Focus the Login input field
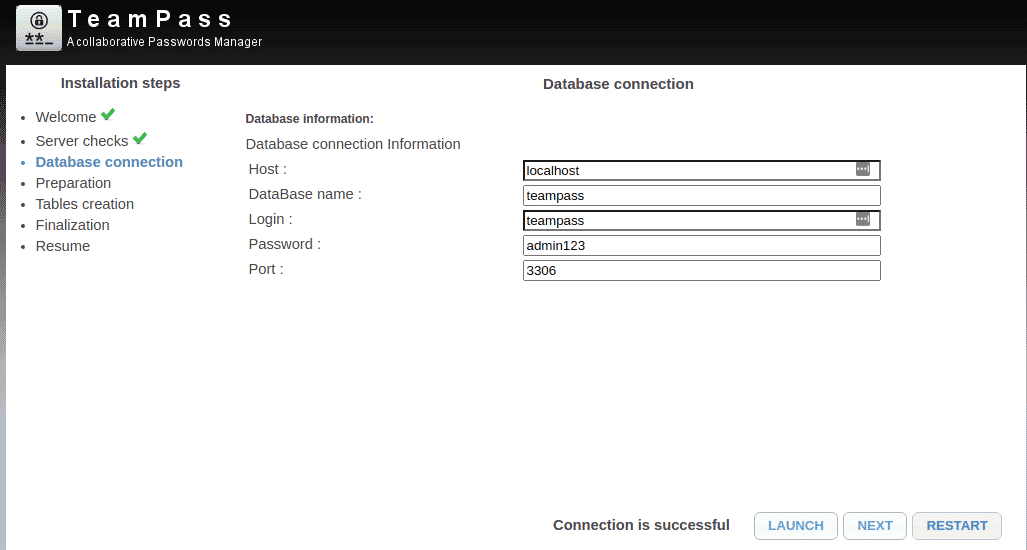Screen dimensions: 1027x550 point(701,220)
